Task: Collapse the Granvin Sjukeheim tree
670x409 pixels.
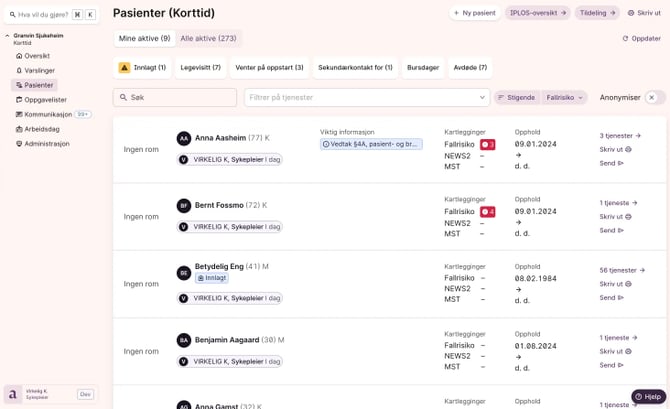Action: pos(7,36)
